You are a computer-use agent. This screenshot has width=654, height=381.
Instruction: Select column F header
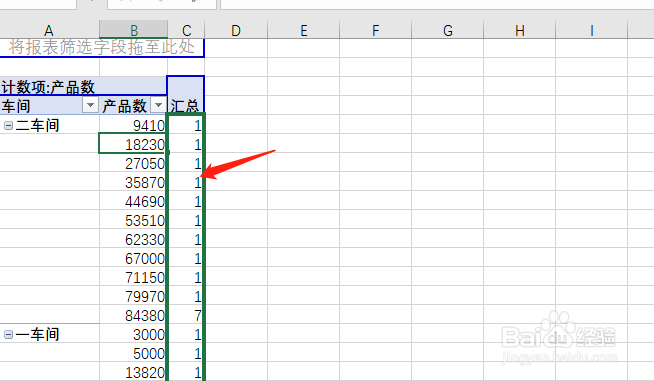coord(376,30)
